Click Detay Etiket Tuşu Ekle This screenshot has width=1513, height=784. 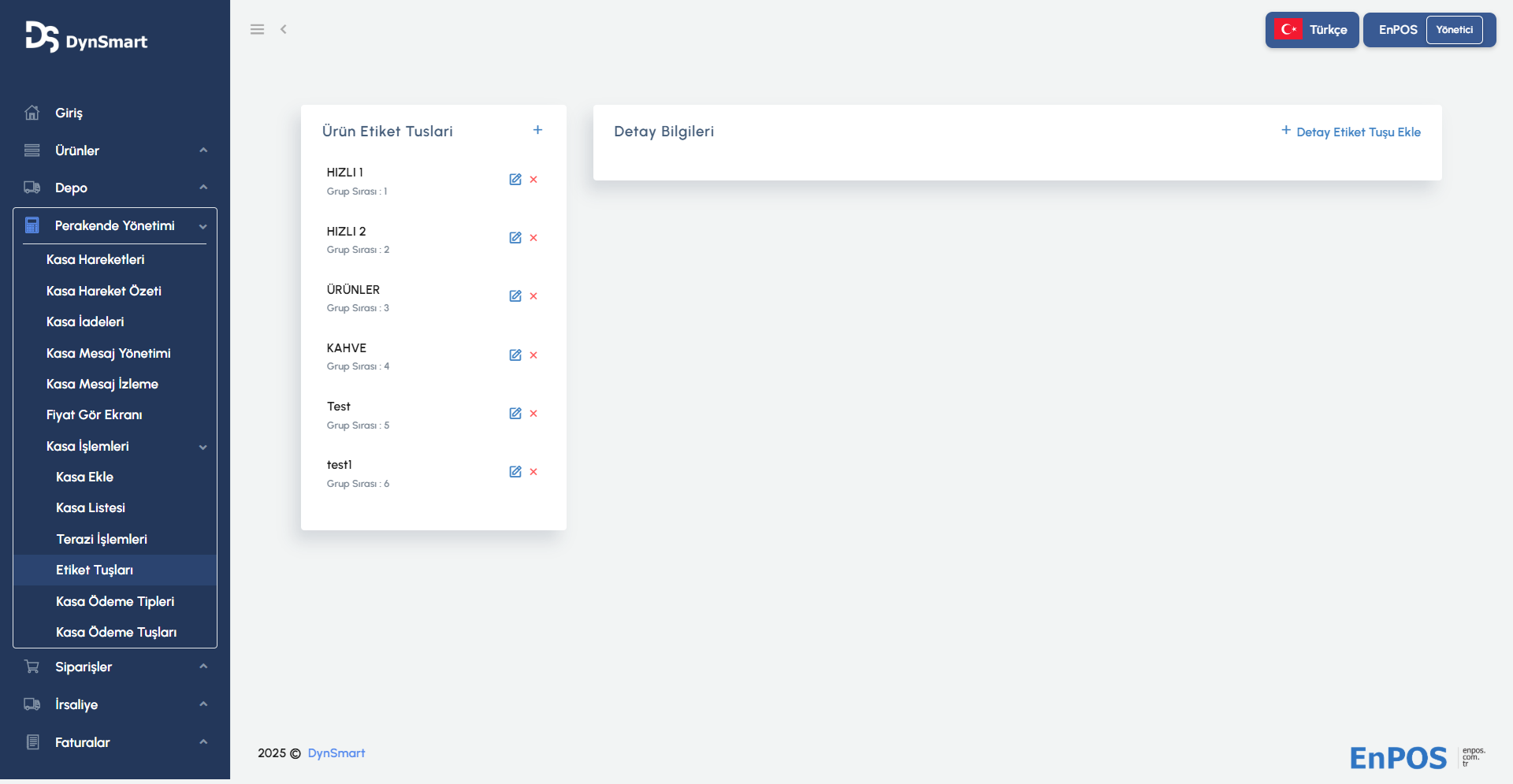click(1351, 132)
